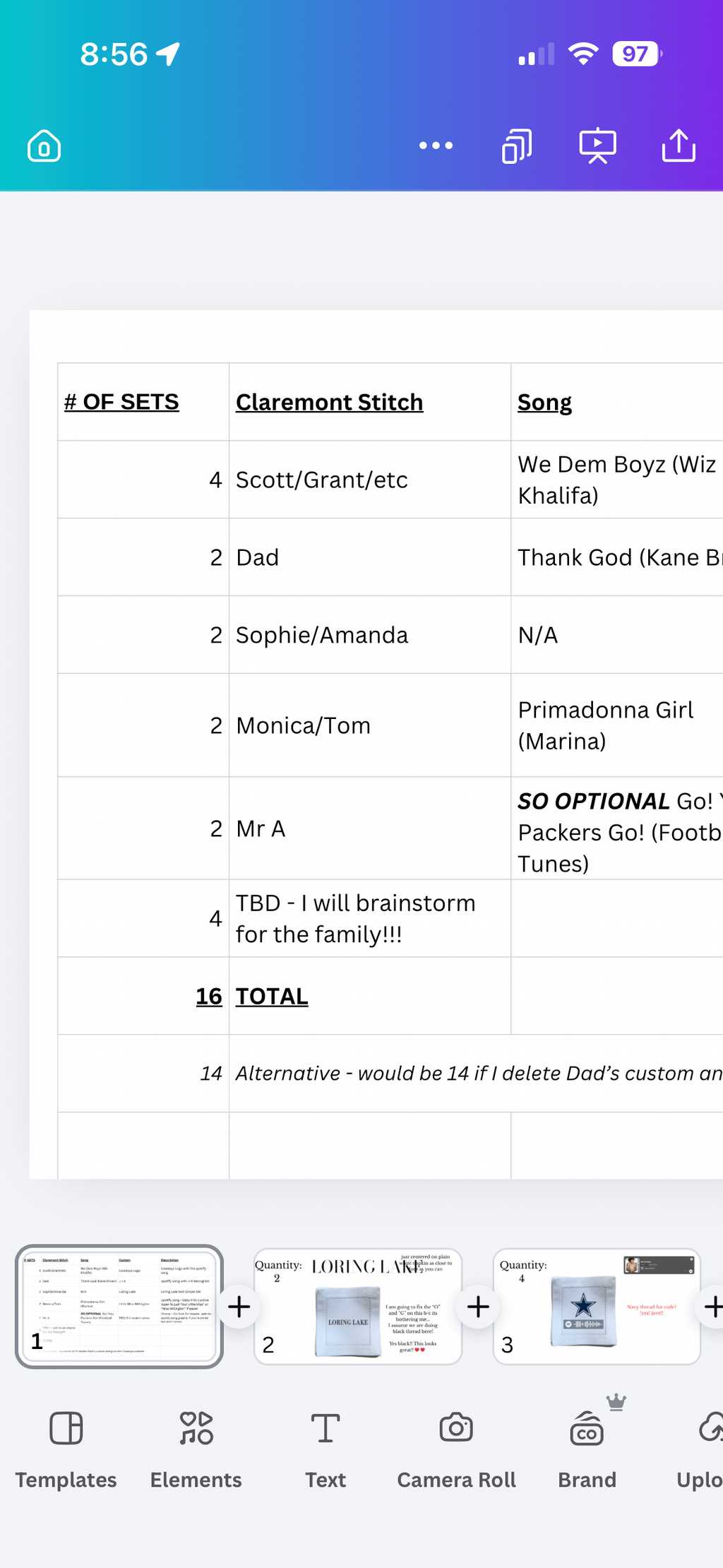The width and height of the screenshot is (723, 1568).
Task: Open the pages view icon
Action: coord(517,146)
